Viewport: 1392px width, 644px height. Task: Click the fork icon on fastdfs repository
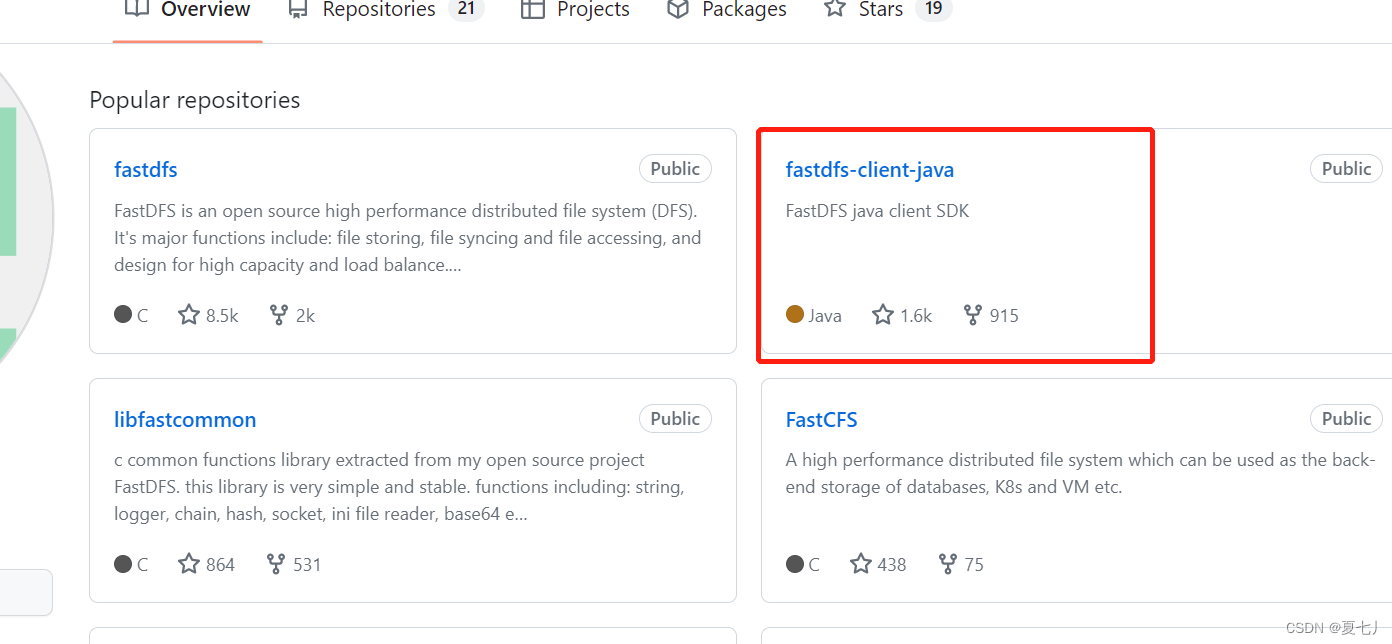click(x=279, y=315)
